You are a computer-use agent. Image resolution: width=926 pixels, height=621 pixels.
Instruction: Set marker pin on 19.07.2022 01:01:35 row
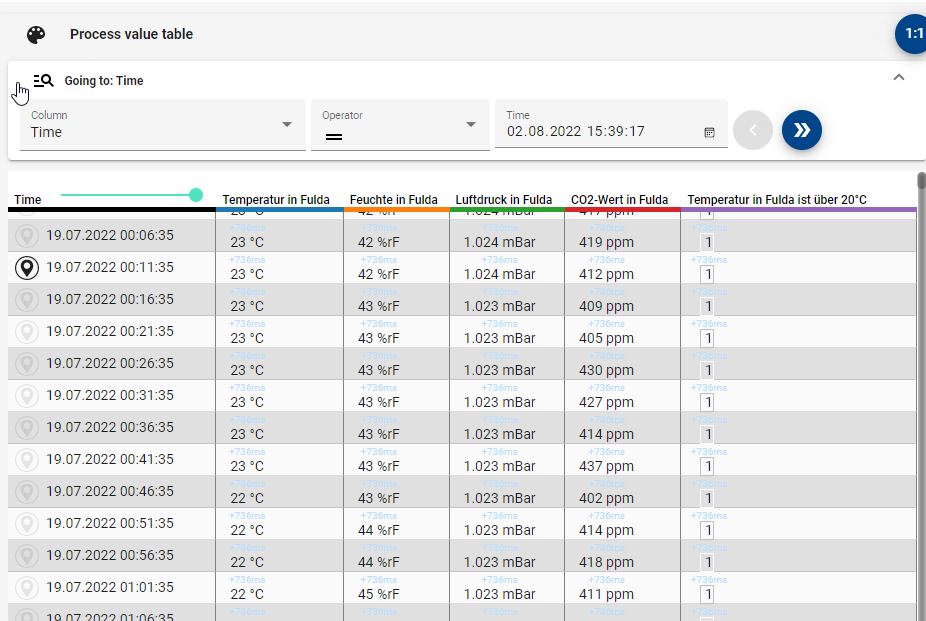coord(27,588)
